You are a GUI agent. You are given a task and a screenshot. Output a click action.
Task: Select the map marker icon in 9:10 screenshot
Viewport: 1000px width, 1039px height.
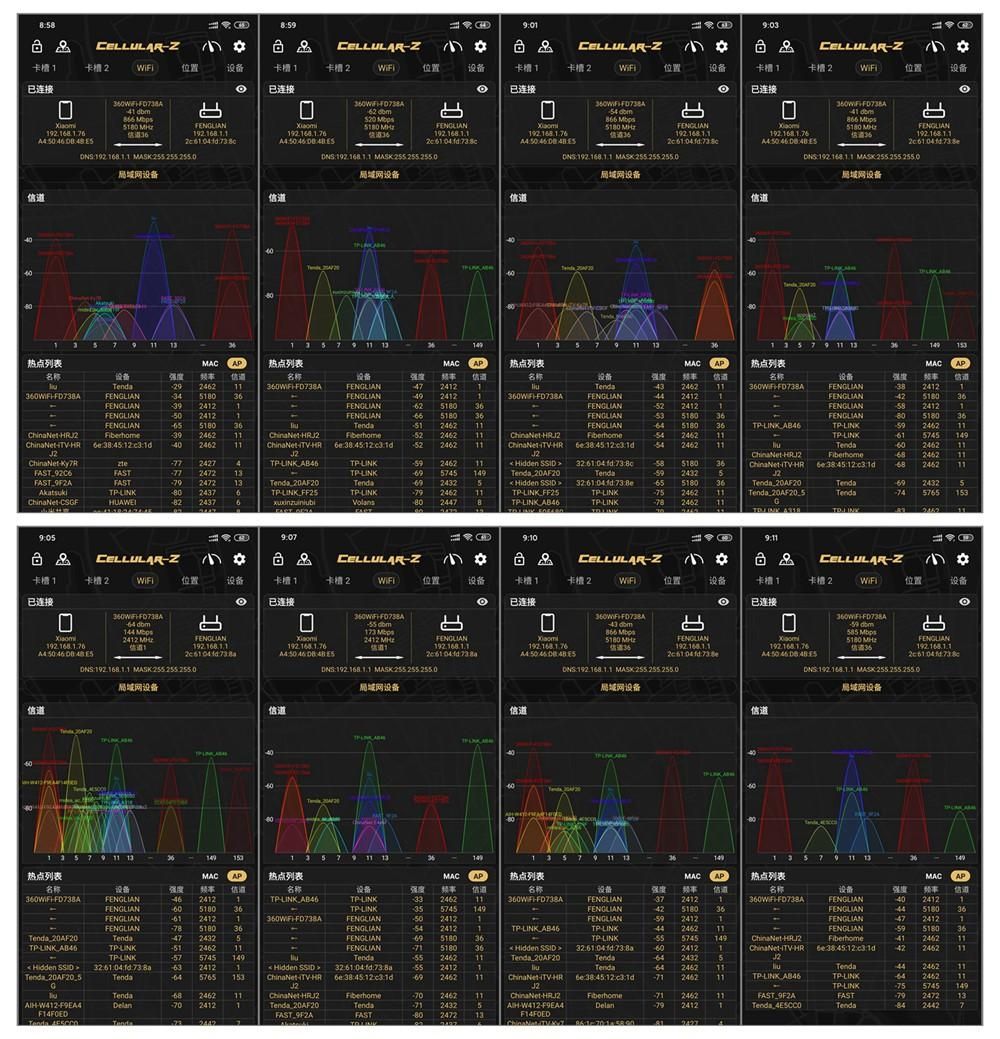[x=545, y=559]
